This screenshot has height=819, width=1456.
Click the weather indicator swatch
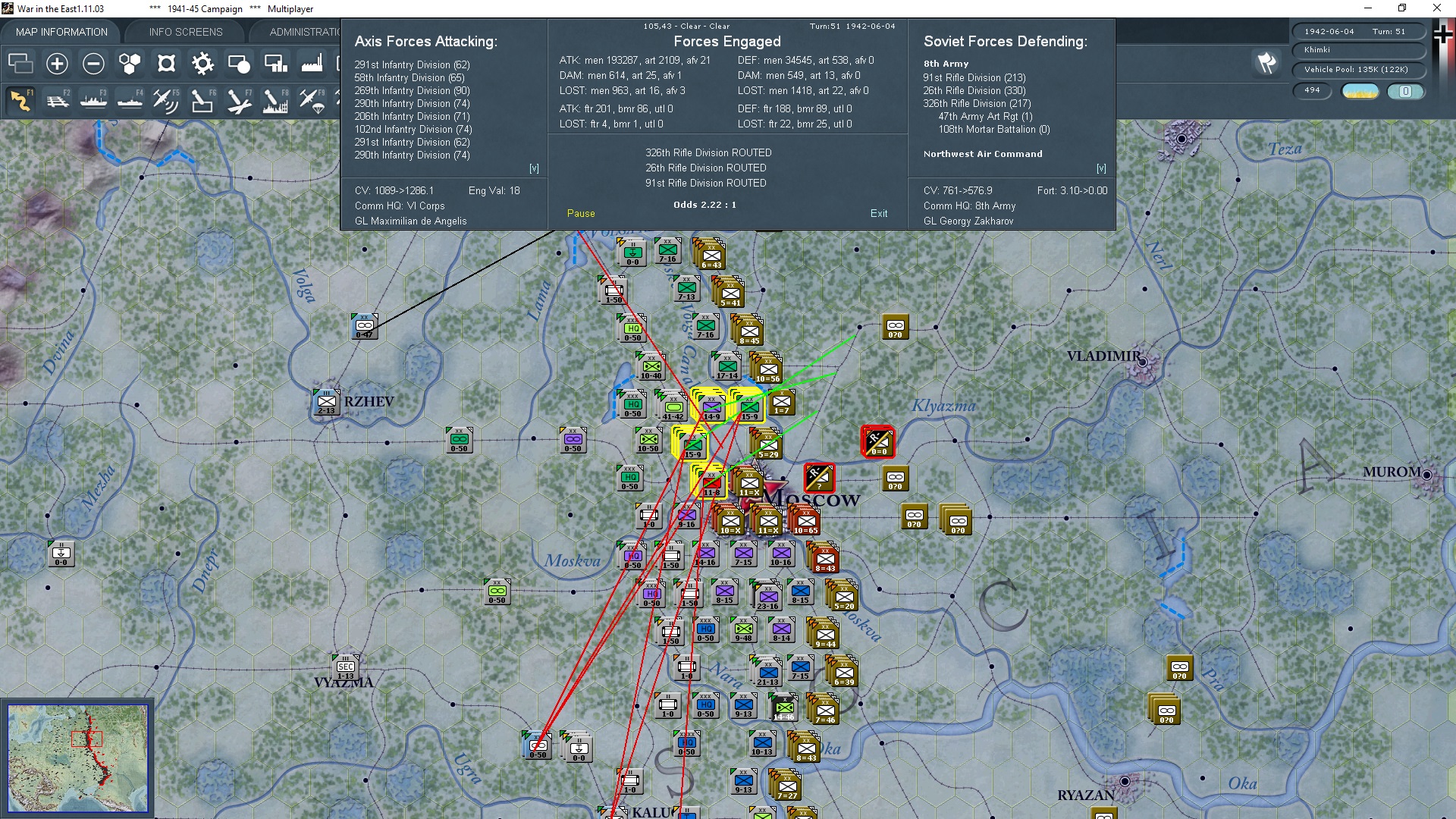coord(1360,91)
